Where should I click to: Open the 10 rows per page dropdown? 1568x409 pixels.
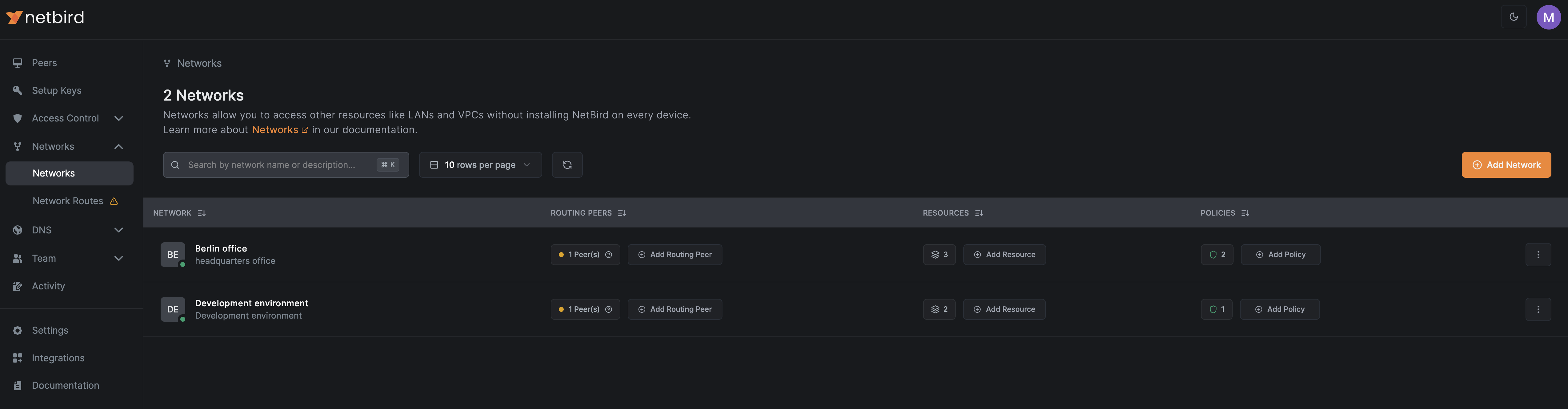[480, 165]
